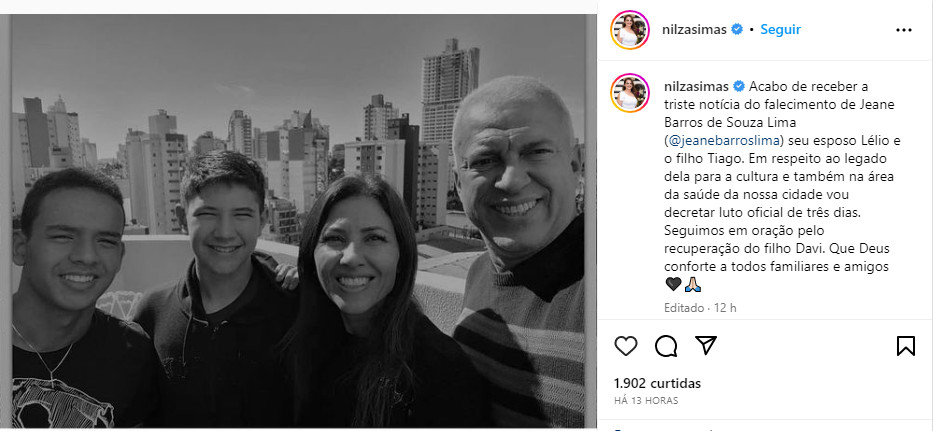Click the profile avatar next to the caption
The image size is (938, 431).
(629, 92)
